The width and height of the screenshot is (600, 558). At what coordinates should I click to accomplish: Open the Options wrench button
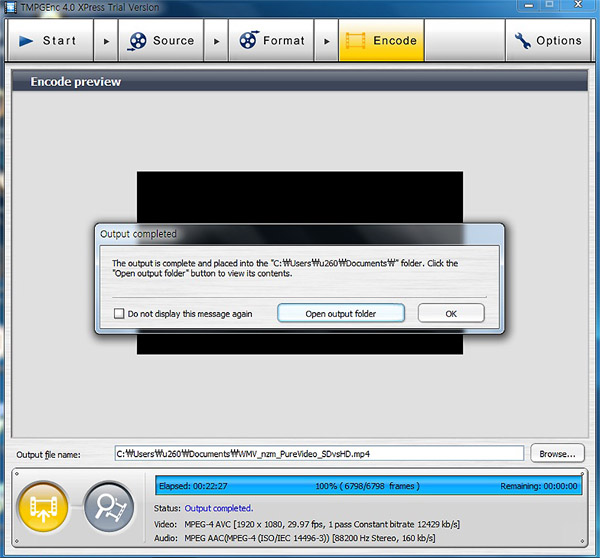pos(548,40)
